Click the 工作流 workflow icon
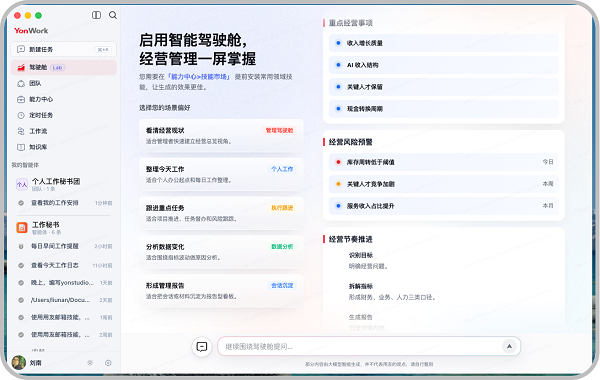 click(21, 131)
